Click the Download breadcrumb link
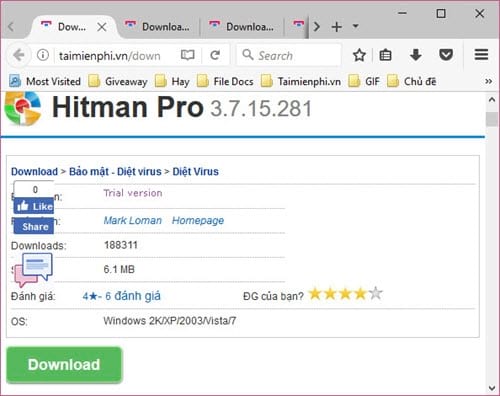The height and width of the screenshot is (396, 500). [34, 172]
